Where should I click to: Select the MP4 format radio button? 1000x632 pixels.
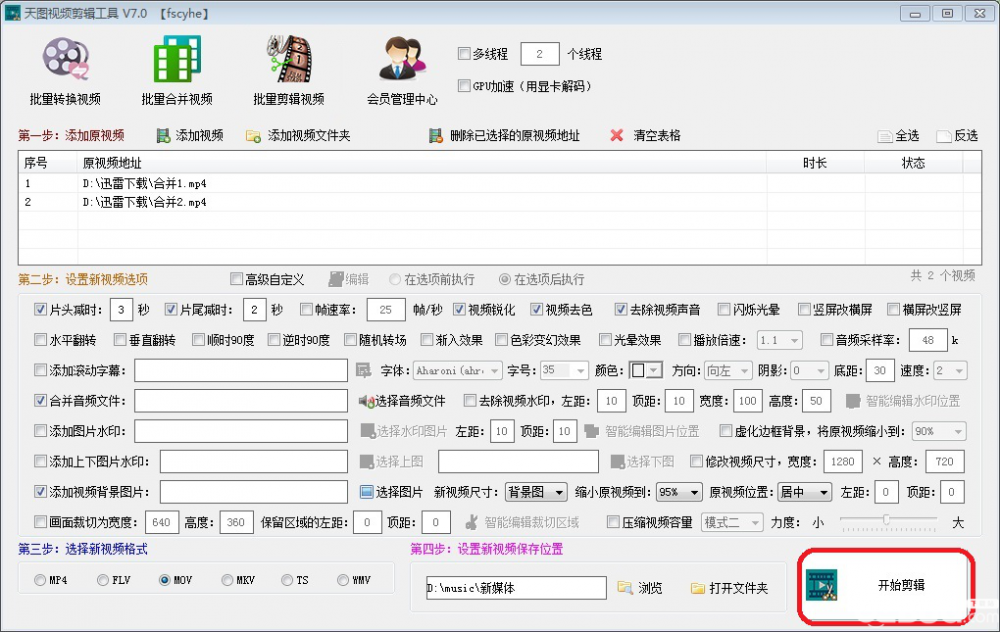[40, 580]
